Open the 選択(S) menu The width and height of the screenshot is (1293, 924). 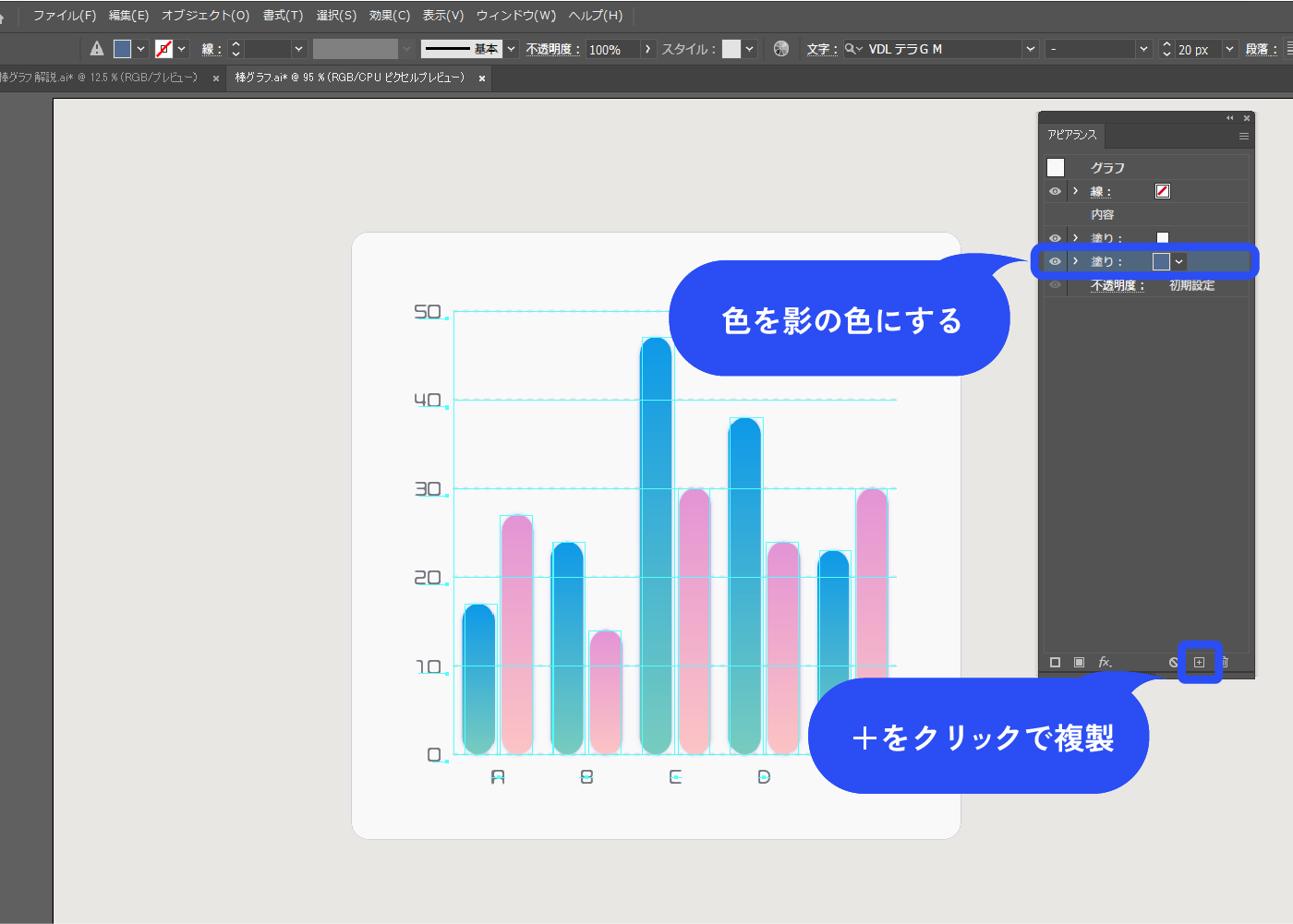[x=336, y=16]
